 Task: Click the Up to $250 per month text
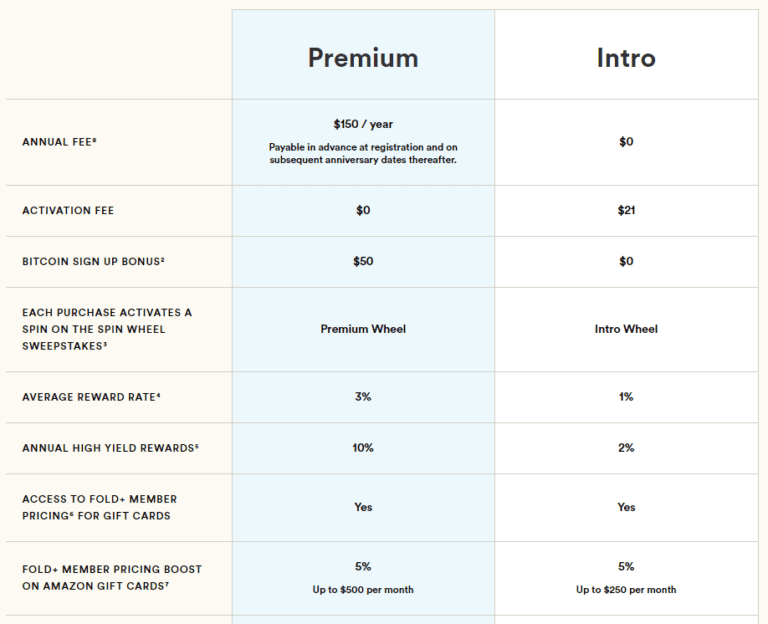(626, 590)
